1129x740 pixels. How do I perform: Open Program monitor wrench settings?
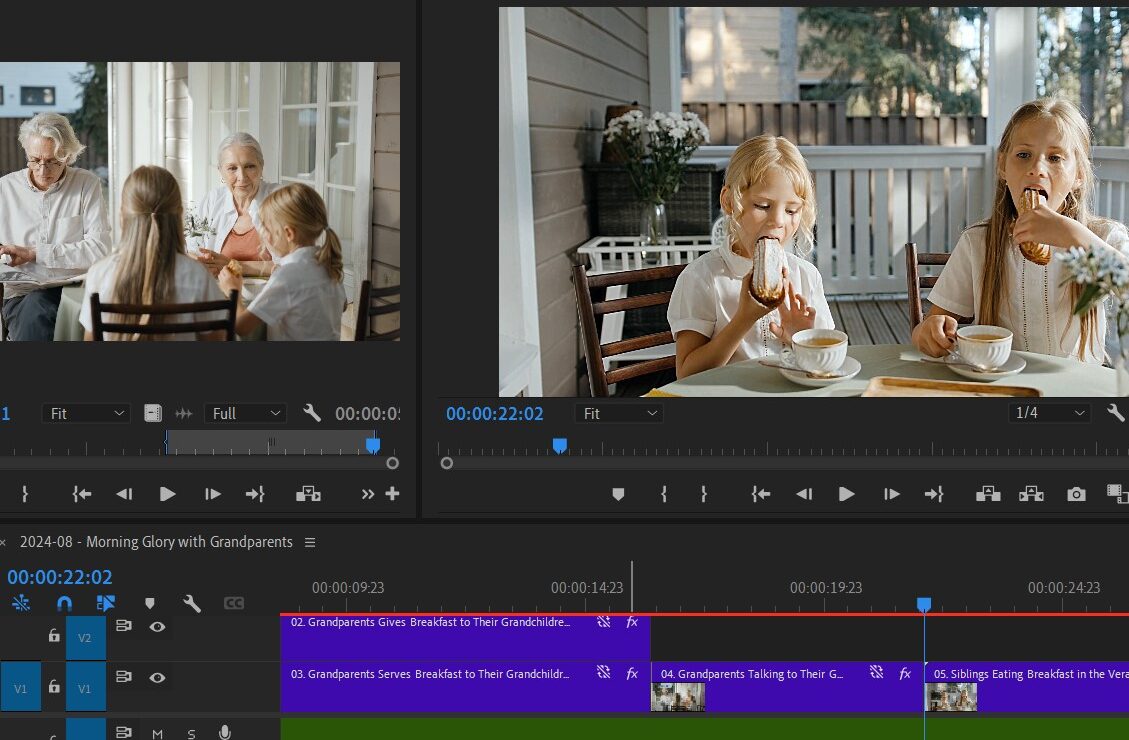(1115, 412)
